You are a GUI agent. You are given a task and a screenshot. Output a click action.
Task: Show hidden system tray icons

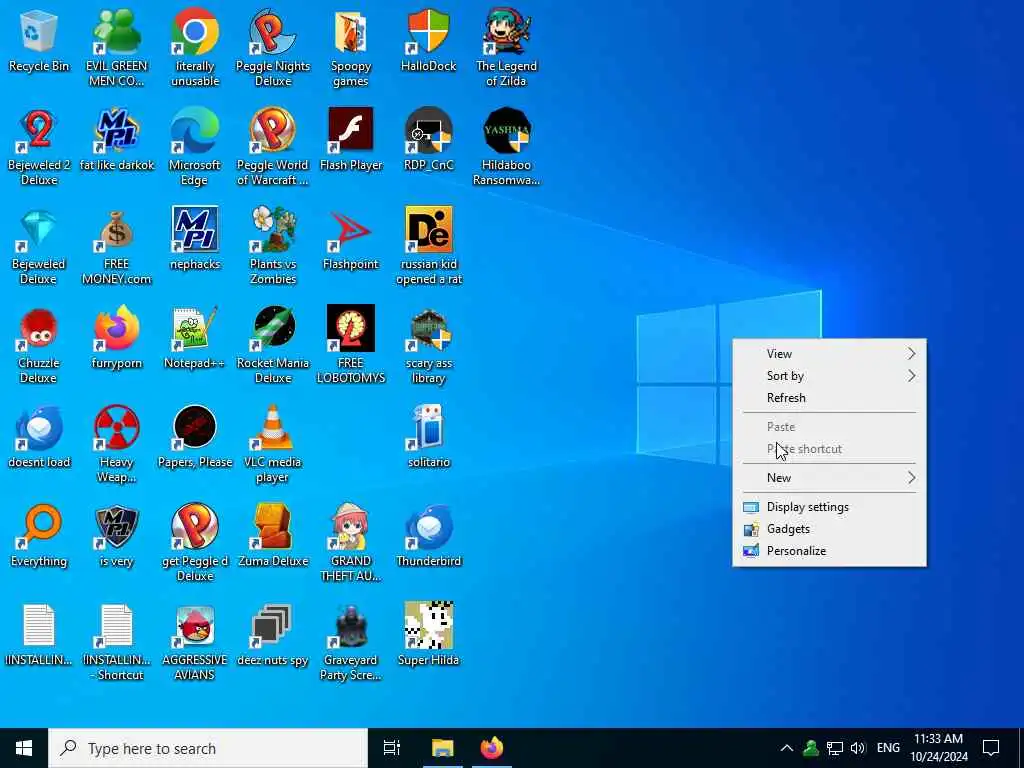click(x=787, y=748)
